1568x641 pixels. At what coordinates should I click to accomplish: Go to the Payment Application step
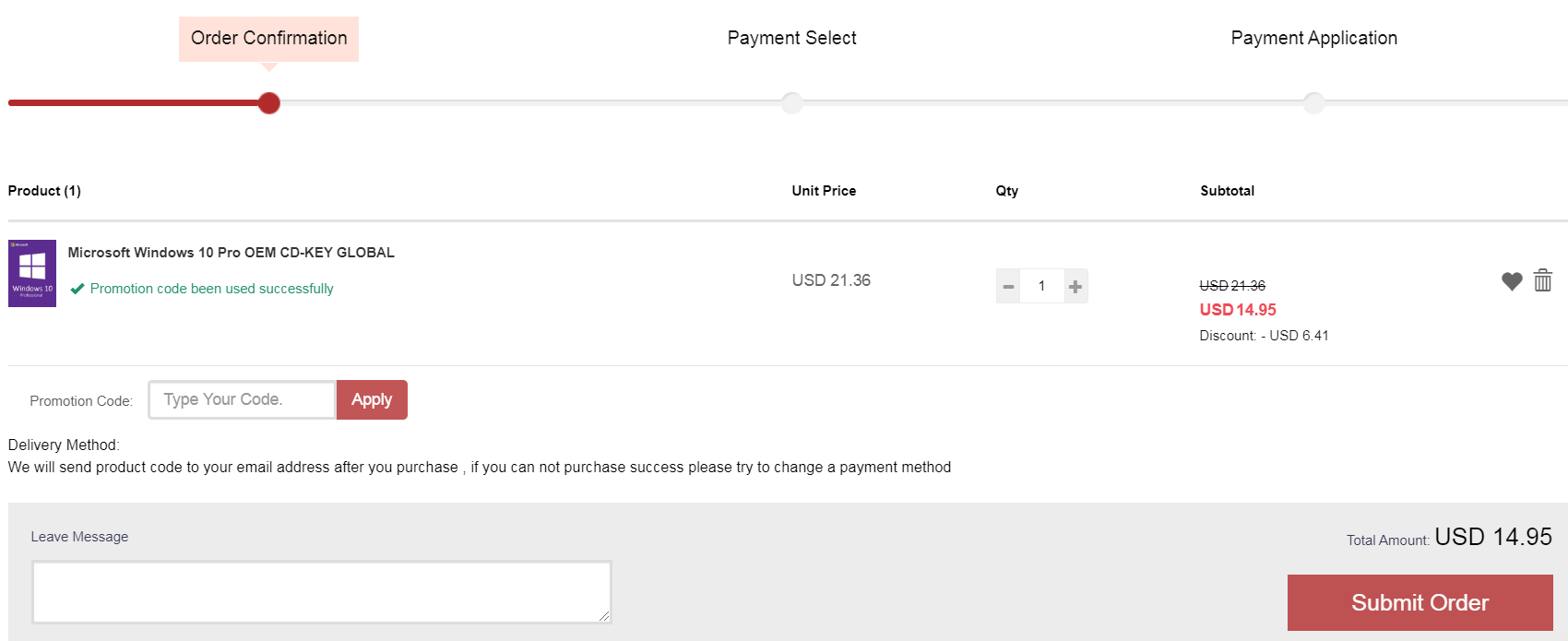1313,38
